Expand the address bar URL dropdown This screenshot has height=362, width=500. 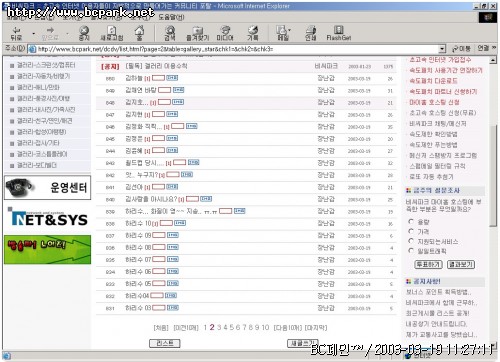pos(442,49)
